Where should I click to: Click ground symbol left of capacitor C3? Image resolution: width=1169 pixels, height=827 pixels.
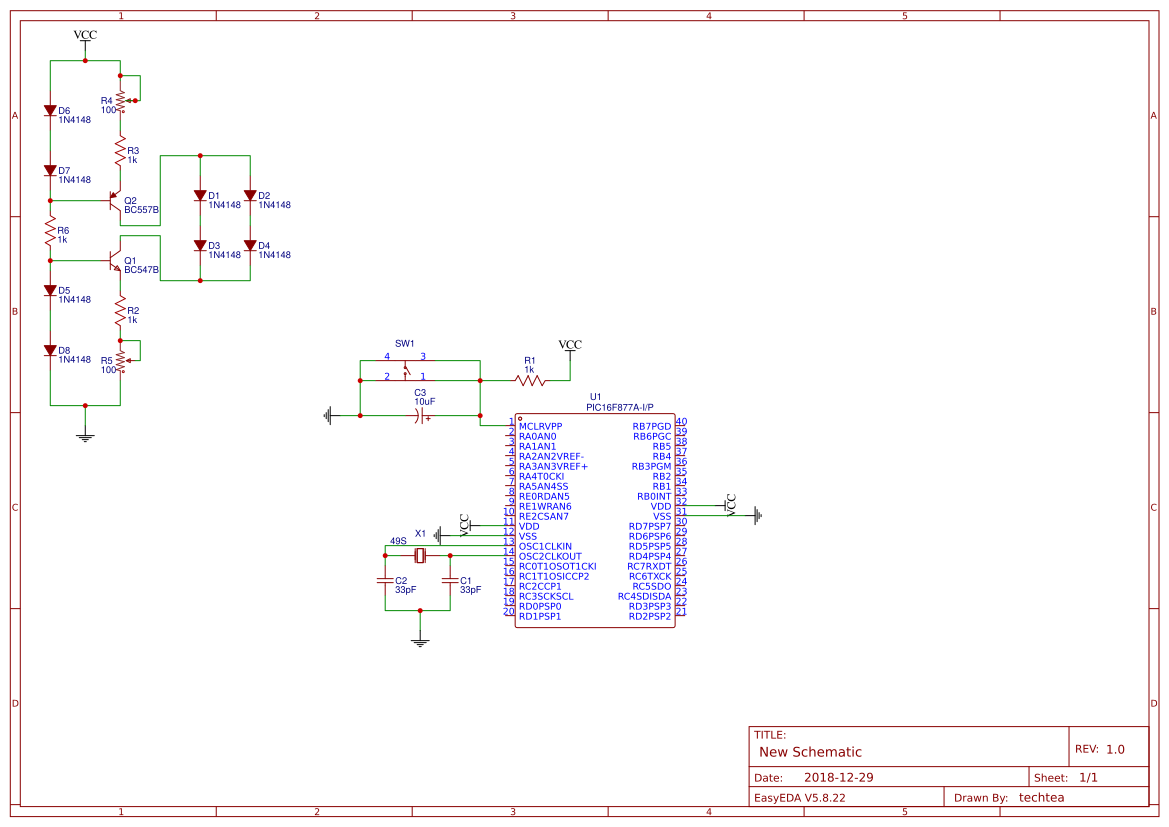[x=329, y=416]
